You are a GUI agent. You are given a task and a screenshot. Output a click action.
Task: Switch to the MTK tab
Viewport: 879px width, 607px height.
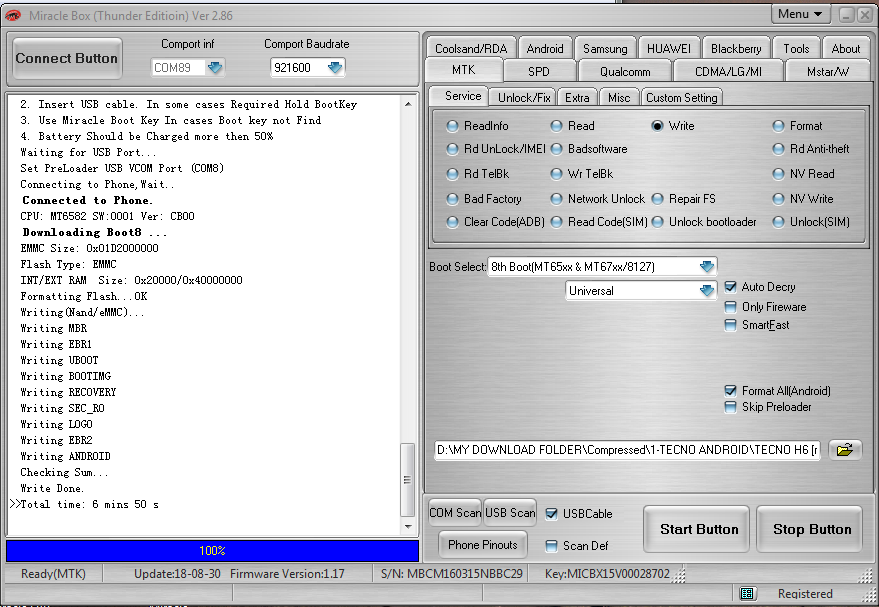coord(464,70)
